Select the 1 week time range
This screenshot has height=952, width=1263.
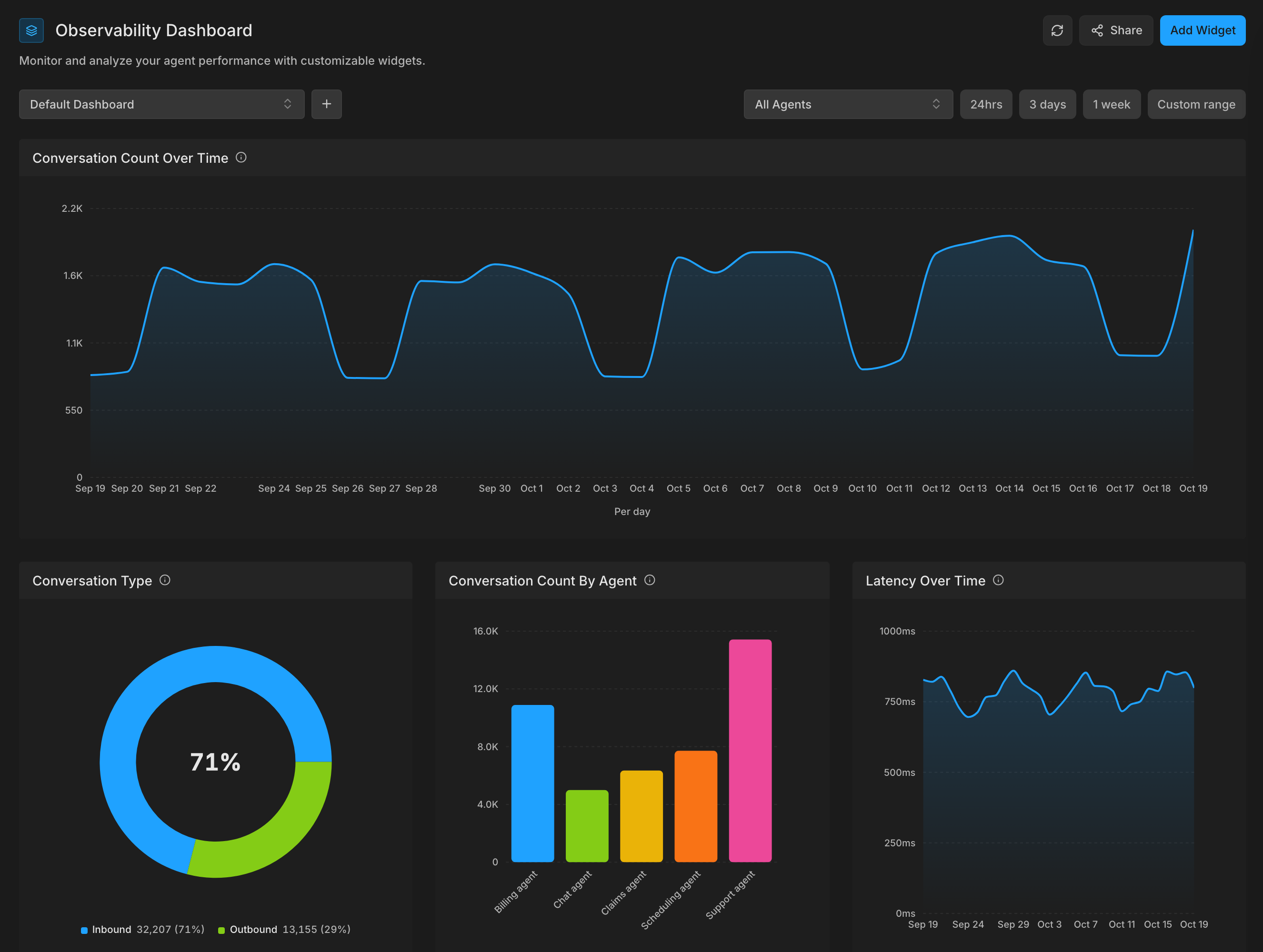click(1111, 104)
